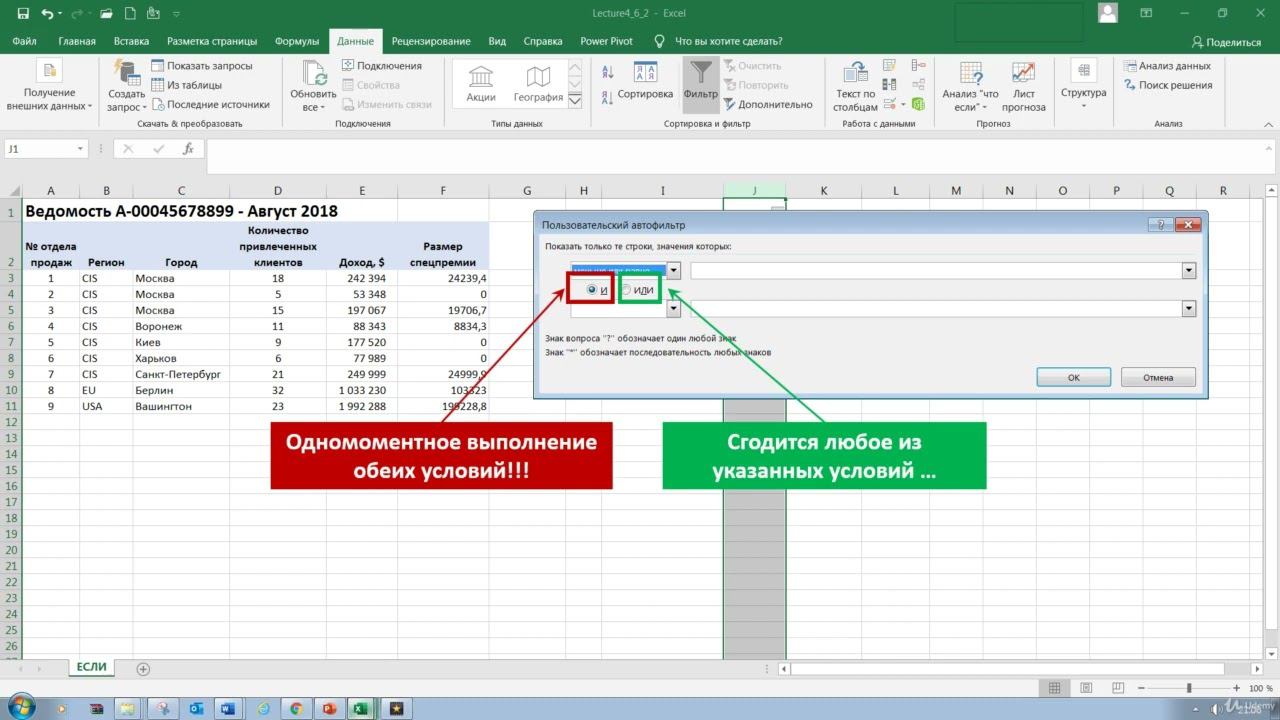Expand the first condition operator dropdown

point(674,270)
